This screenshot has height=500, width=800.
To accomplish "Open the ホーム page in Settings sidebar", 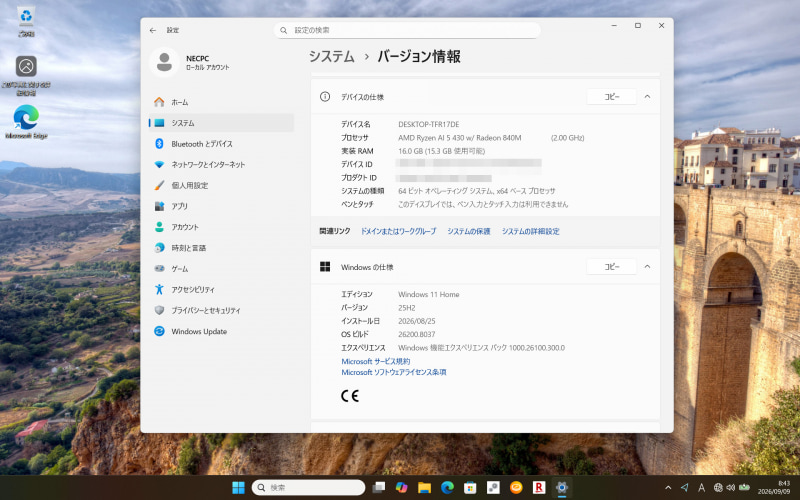I will (x=221, y=102).
